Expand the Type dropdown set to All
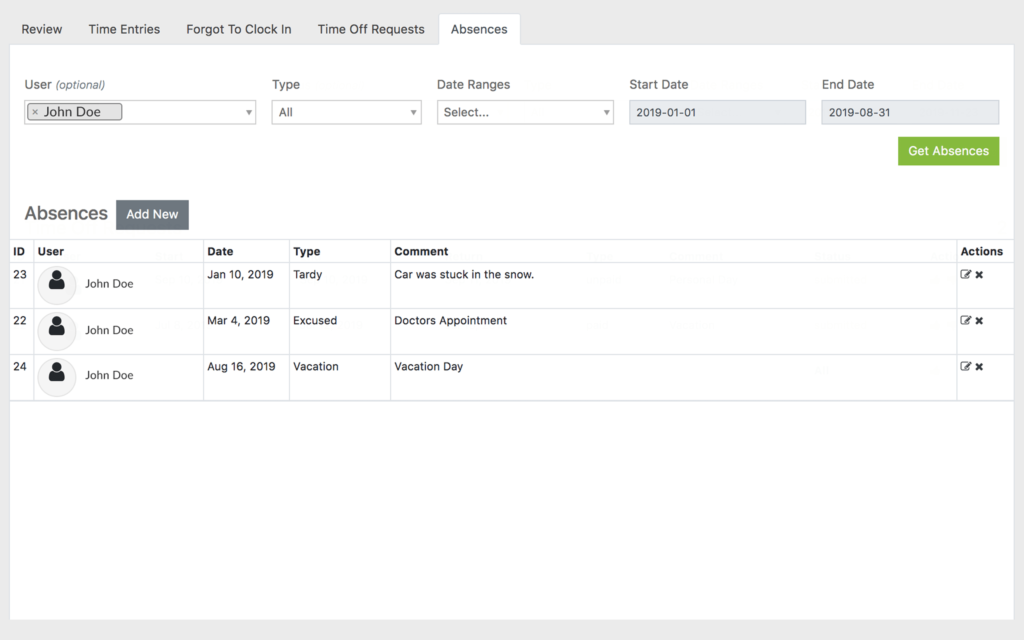Screen dimensions: 1024x640 pos(346,113)
